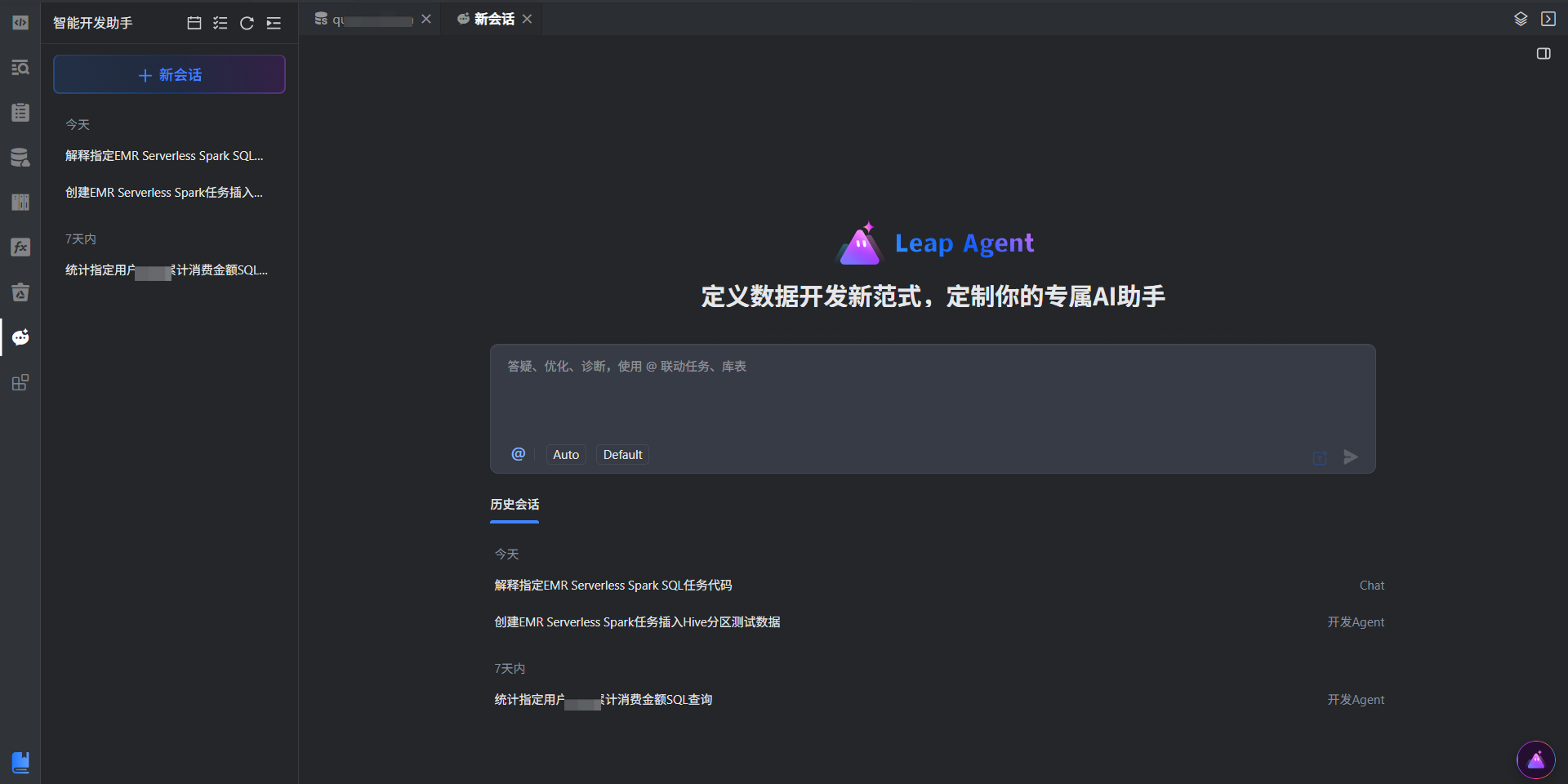Start a new session with + 新会话 button
The image size is (1568, 784).
169,74
